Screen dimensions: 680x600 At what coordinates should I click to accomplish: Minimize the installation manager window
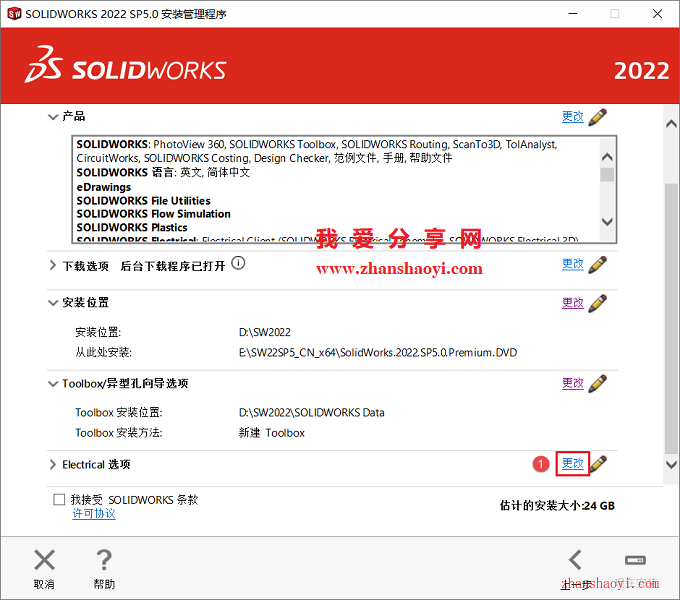tap(573, 14)
